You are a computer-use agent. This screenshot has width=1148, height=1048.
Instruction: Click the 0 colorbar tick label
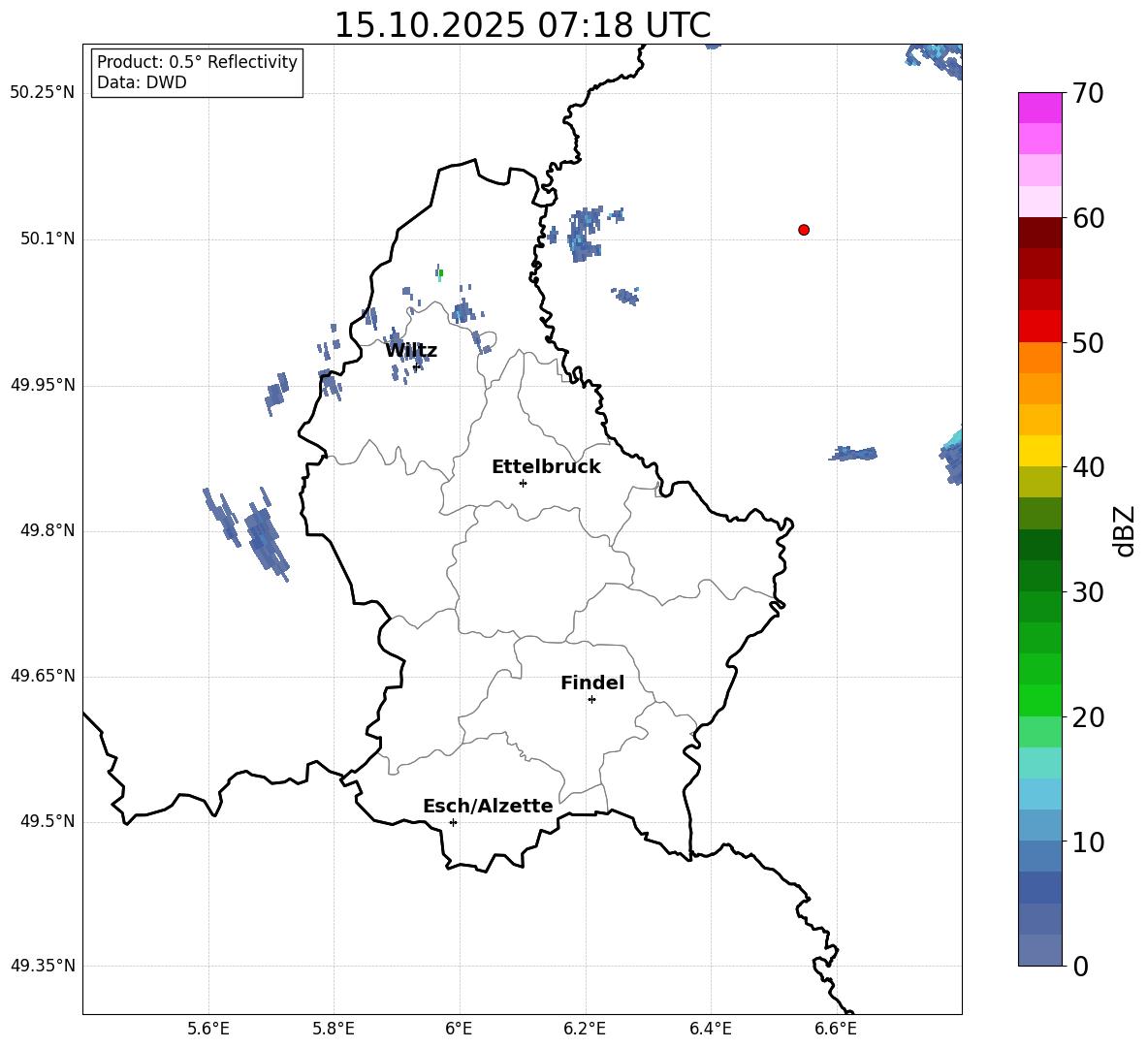point(1080,966)
